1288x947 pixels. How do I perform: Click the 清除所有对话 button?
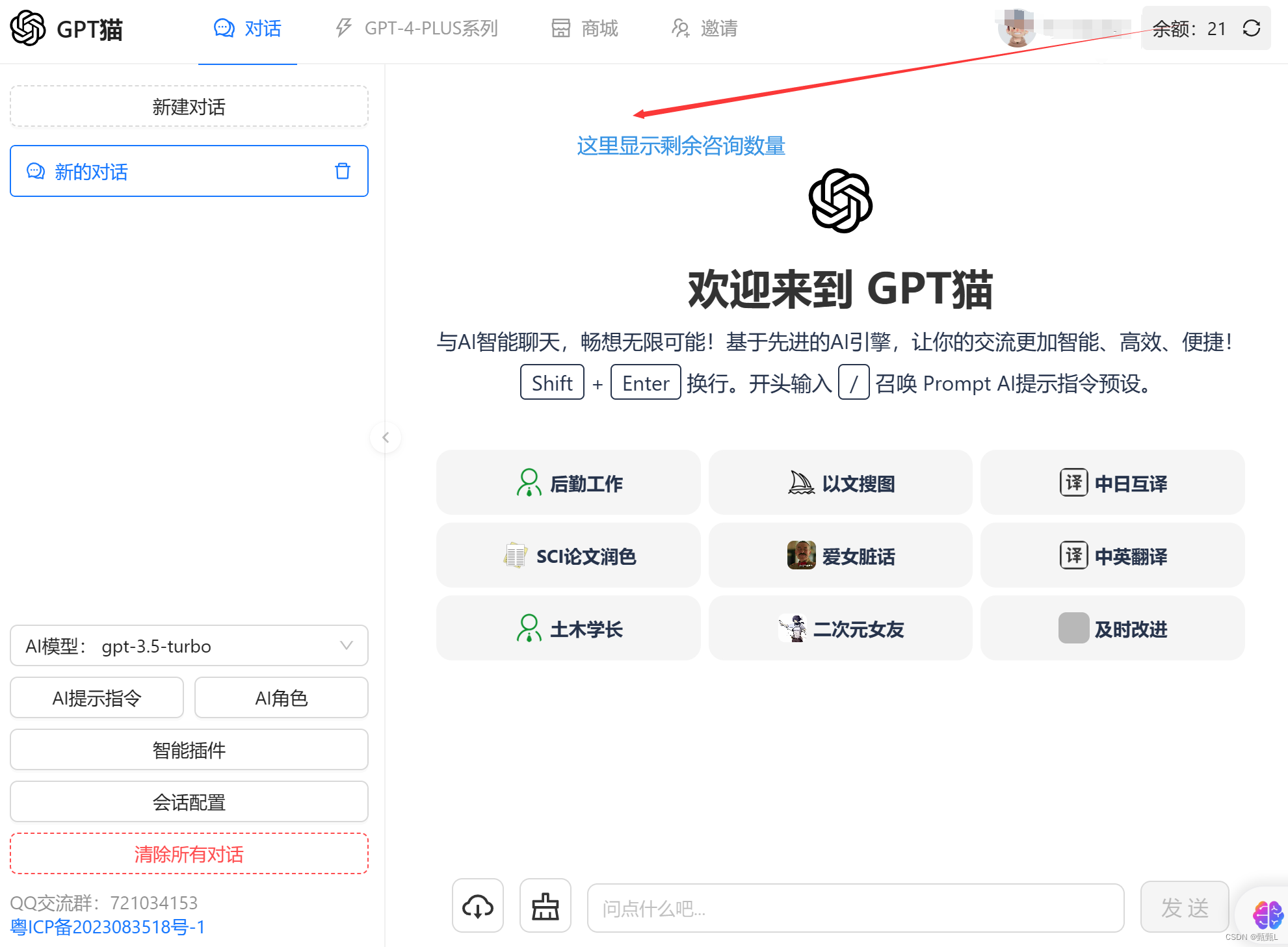tap(189, 854)
